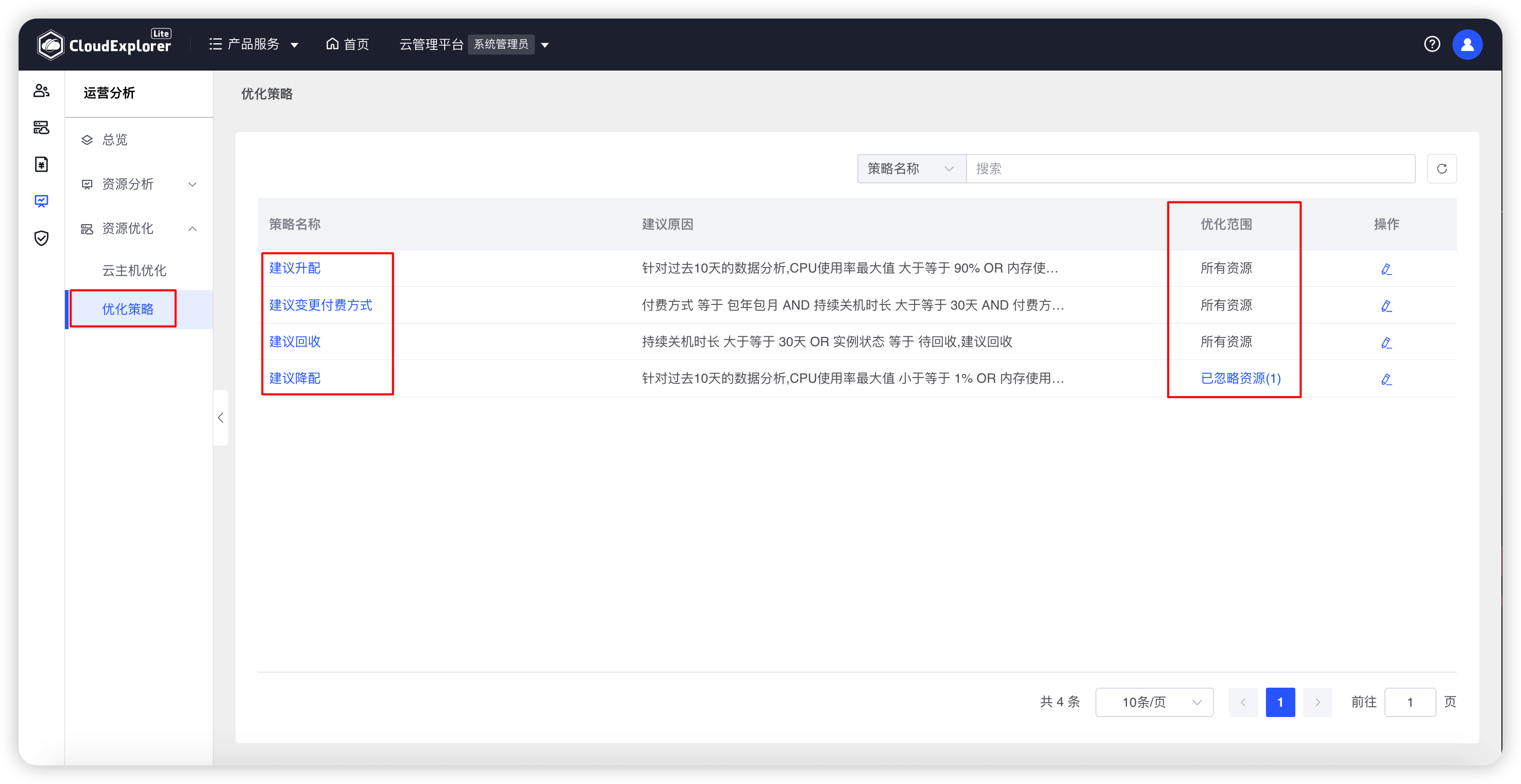Go to the 首页 home link

pos(348,44)
